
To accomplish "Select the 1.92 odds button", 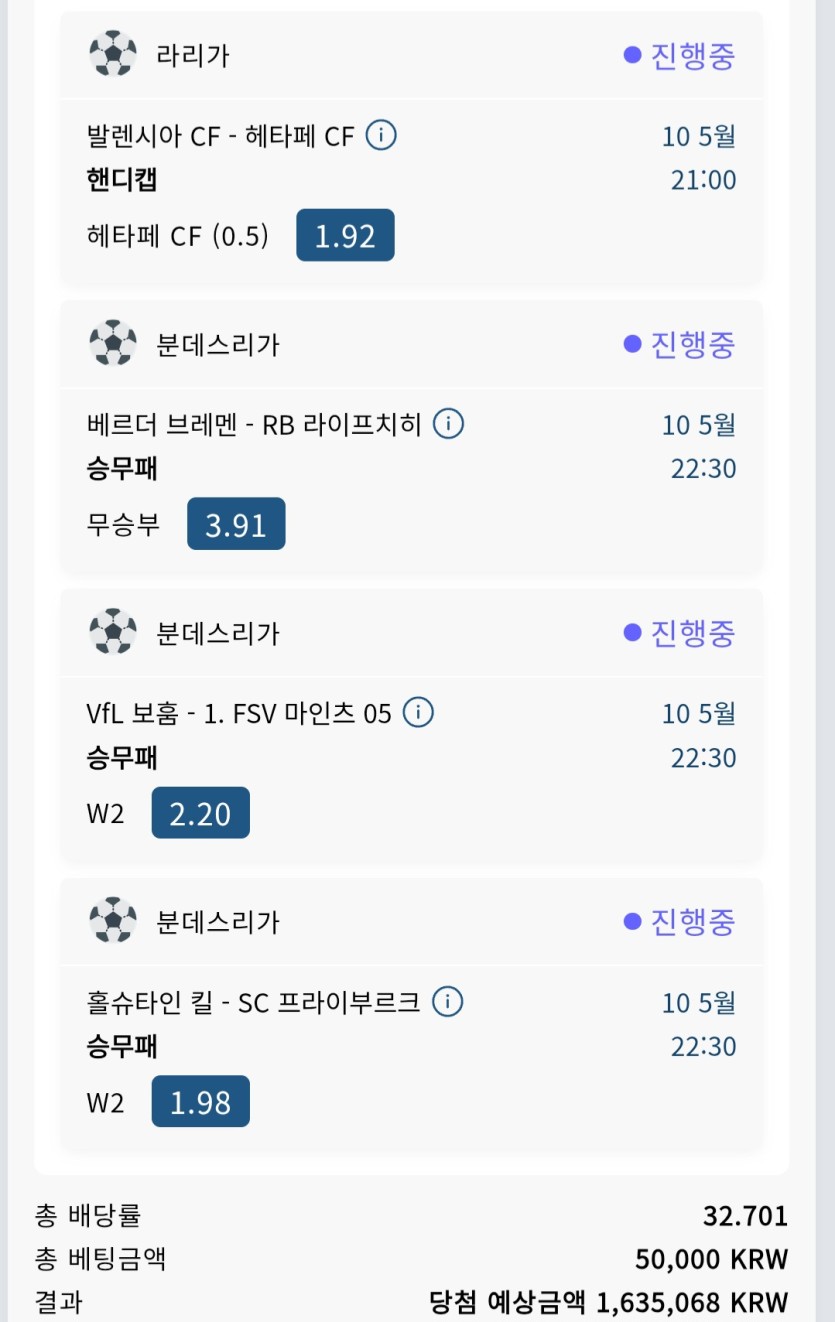I will (345, 235).
